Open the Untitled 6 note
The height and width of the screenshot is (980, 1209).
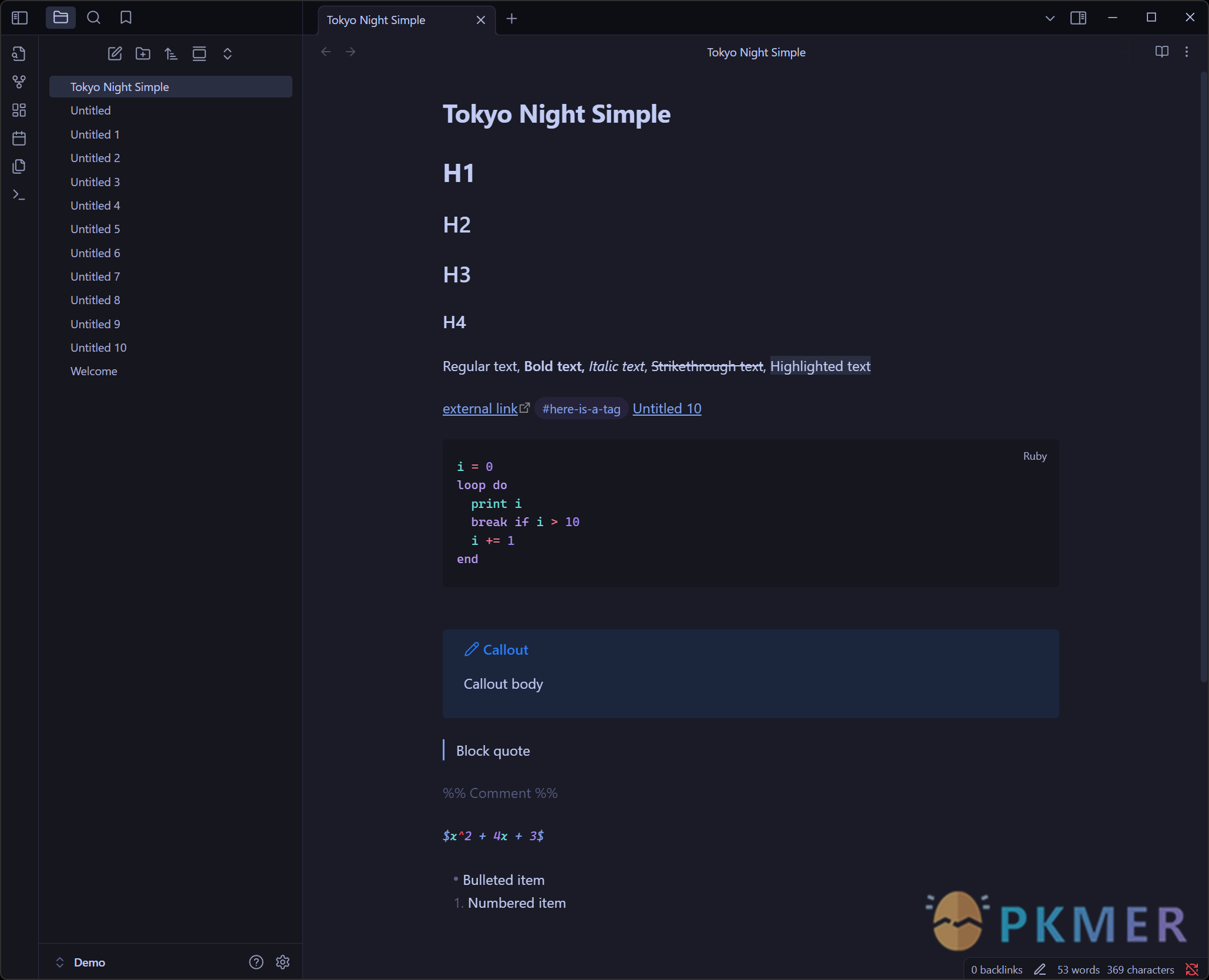click(x=171, y=253)
